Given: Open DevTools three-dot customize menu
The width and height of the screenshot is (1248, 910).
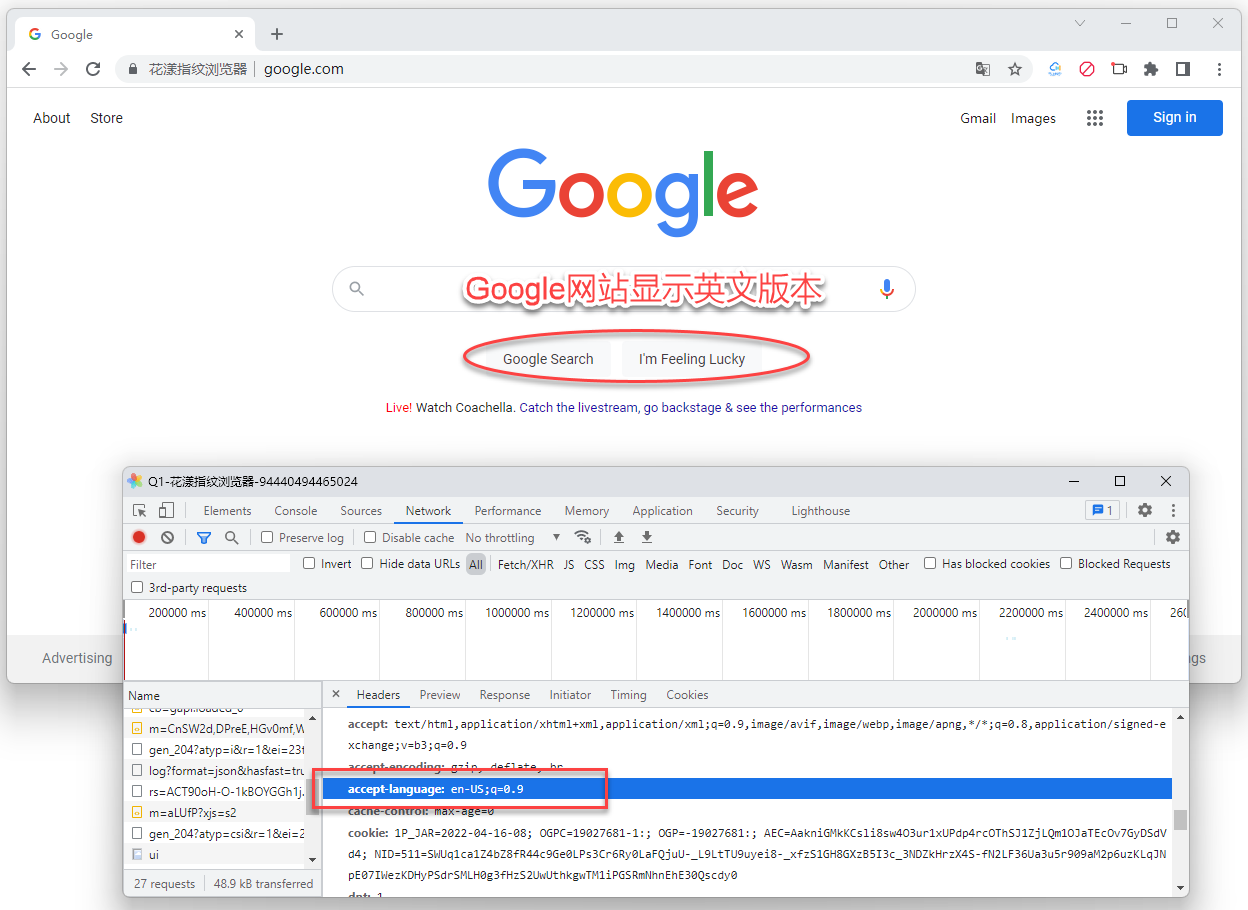Looking at the screenshot, I should coord(1173,510).
